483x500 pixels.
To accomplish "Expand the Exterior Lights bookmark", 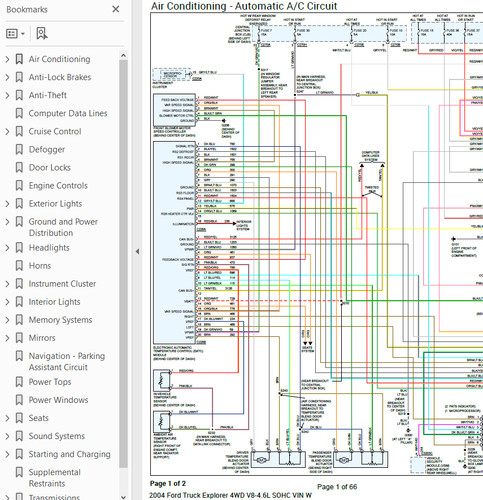I will click(x=7, y=204).
